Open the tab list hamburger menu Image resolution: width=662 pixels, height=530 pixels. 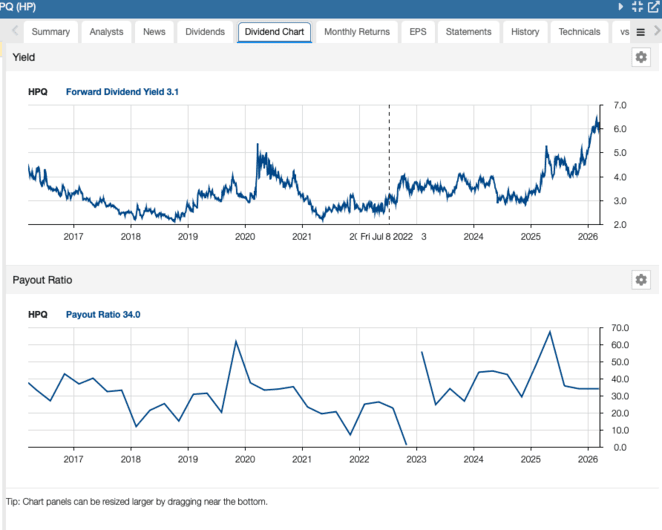coord(641,32)
